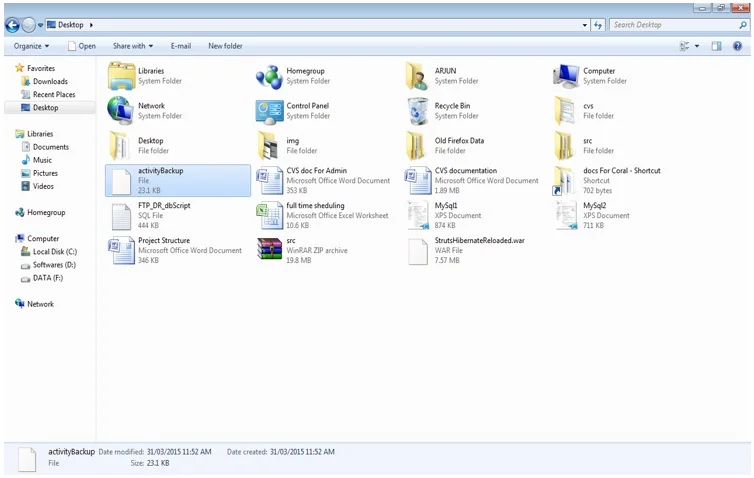This screenshot has height=478, width=754.
Task: Select the img folder icon
Action: point(268,146)
